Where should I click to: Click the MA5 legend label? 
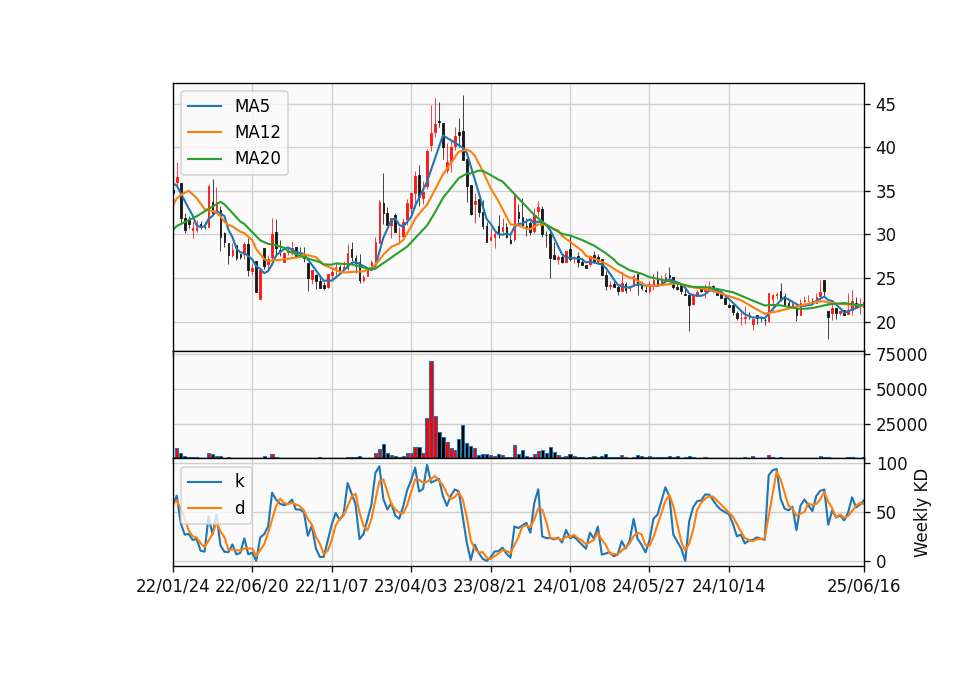pyautogui.click(x=252, y=106)
